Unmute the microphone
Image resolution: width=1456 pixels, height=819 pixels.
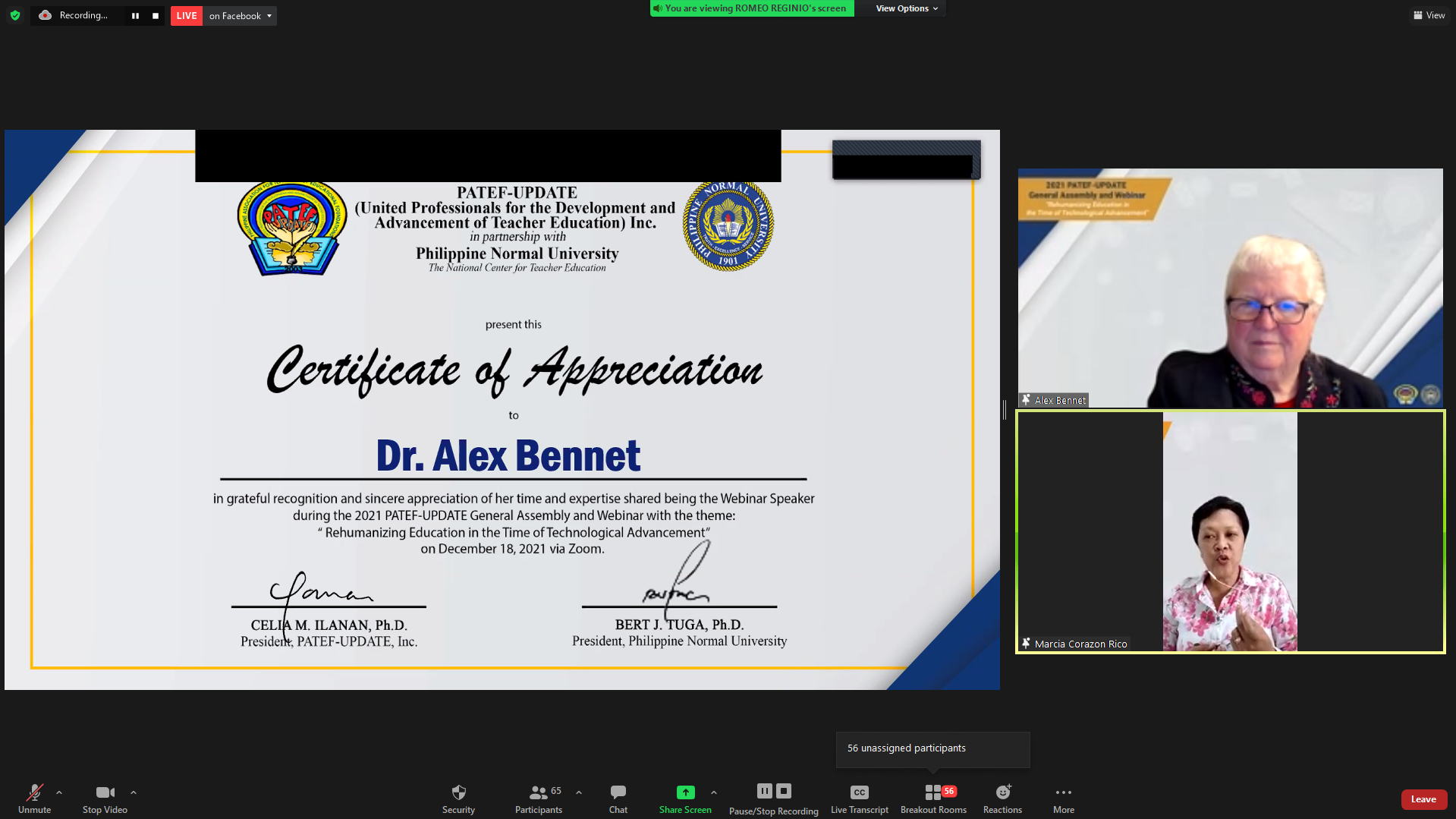[x=34, y=799]
